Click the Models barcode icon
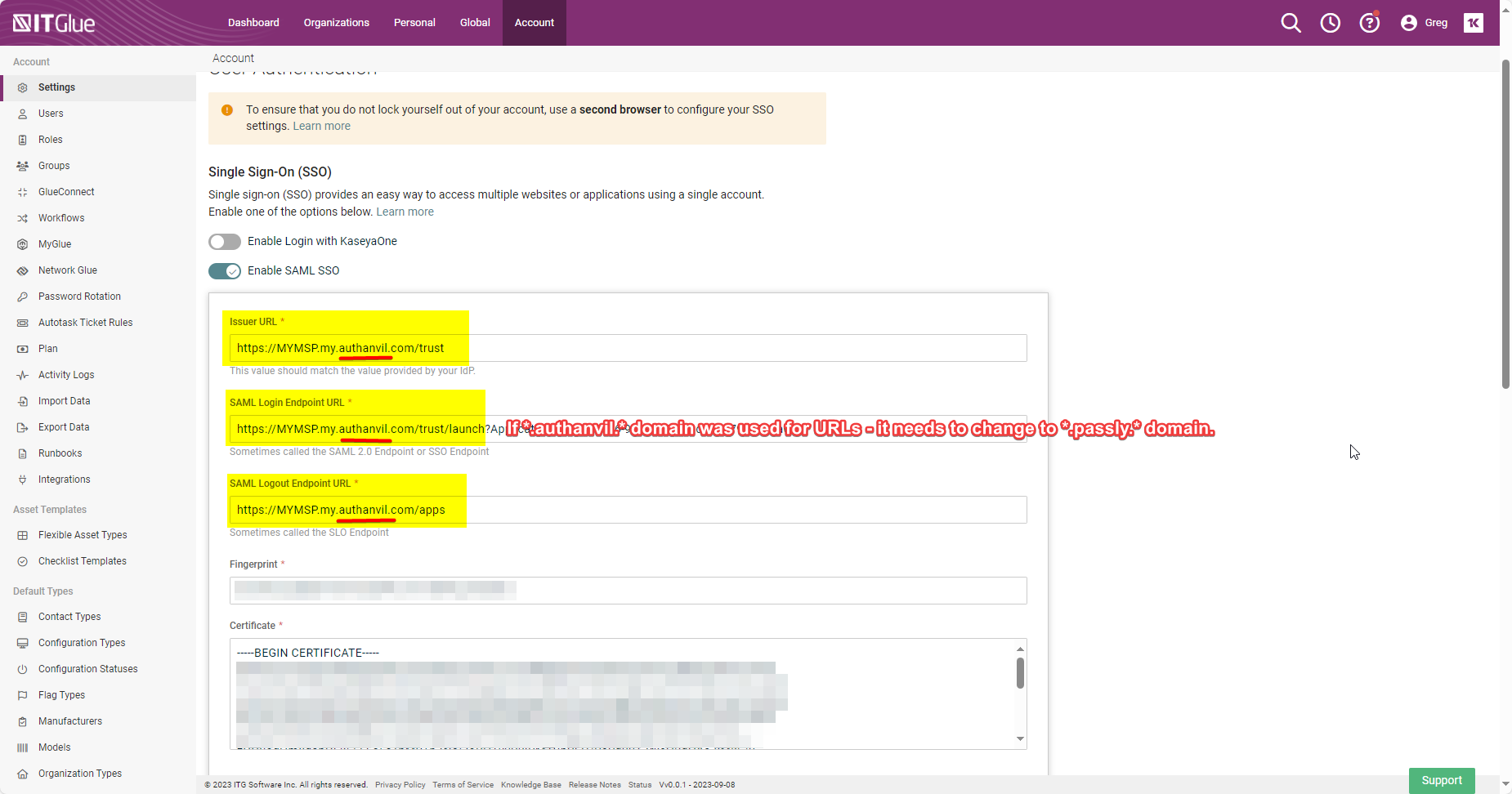 tap(23, 747)
